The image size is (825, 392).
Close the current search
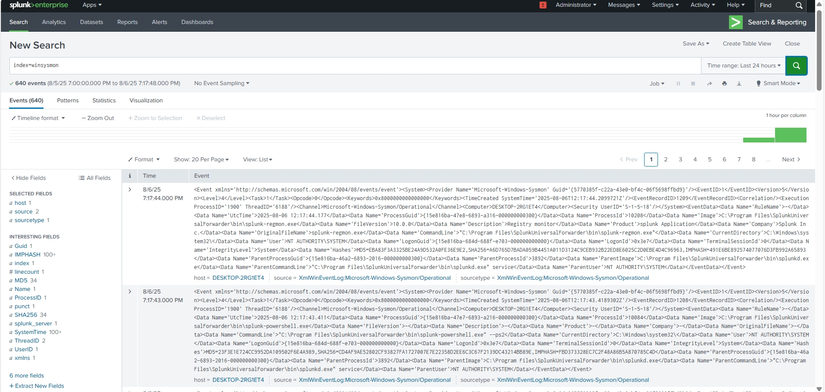click(792, 44)
